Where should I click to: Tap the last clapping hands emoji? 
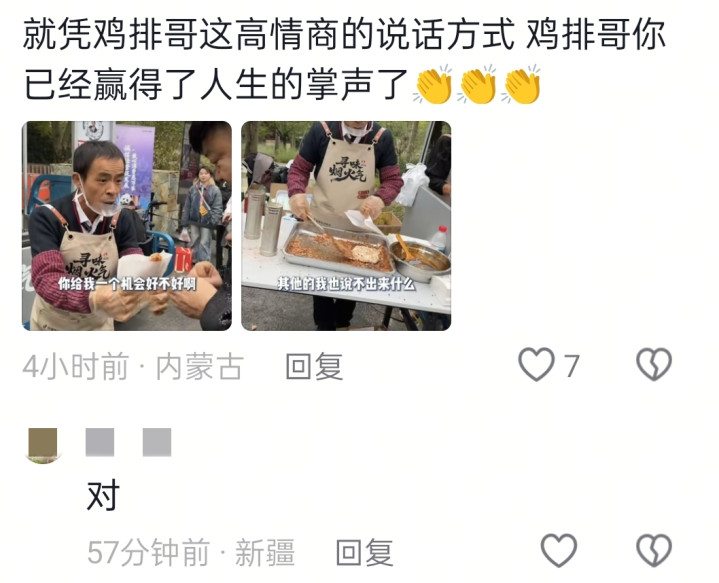coord(521,85)
